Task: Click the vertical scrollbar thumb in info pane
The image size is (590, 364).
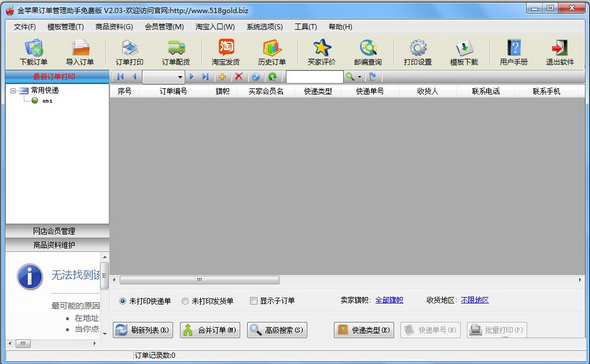Action: 105,276
